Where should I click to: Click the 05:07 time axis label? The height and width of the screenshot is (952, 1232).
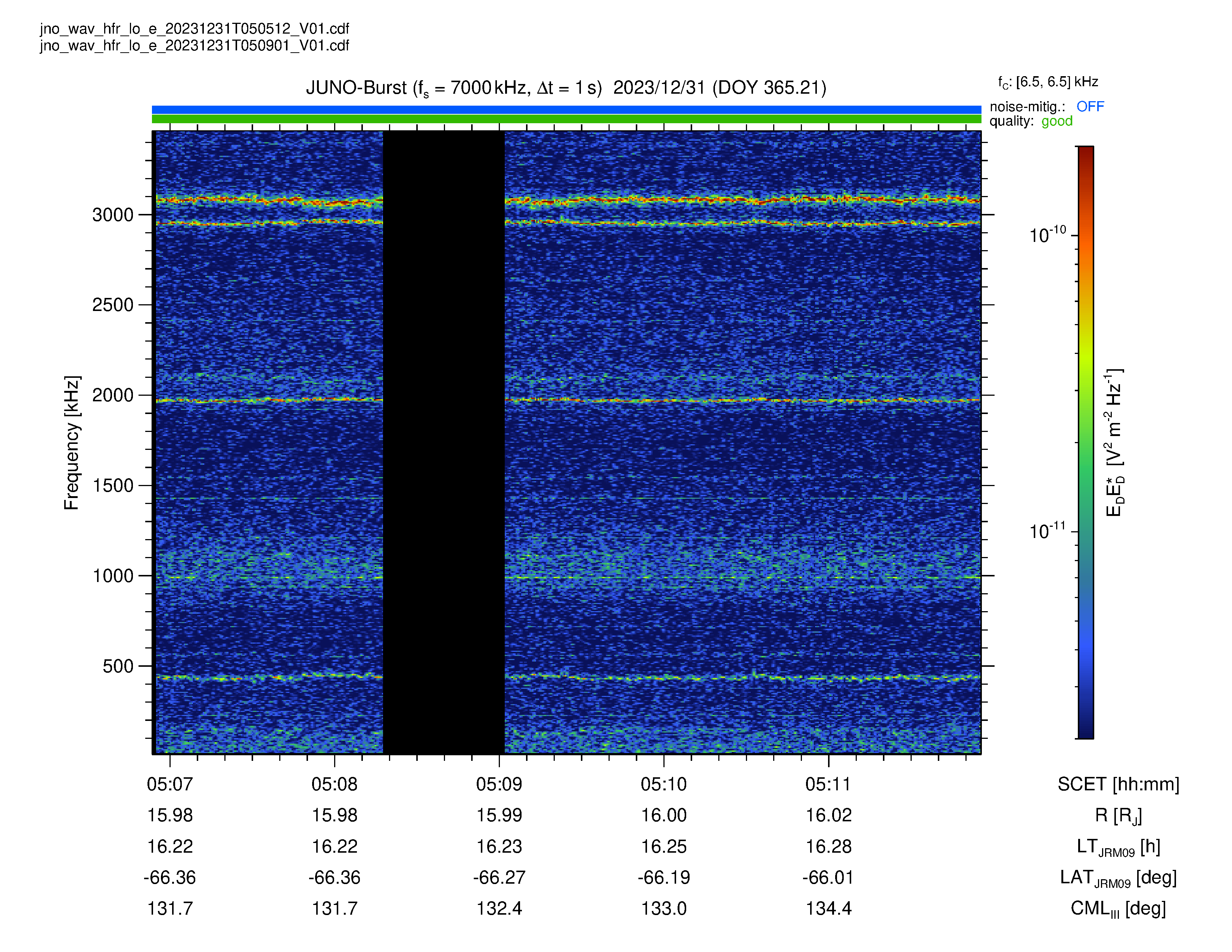[x=170, y=784]
